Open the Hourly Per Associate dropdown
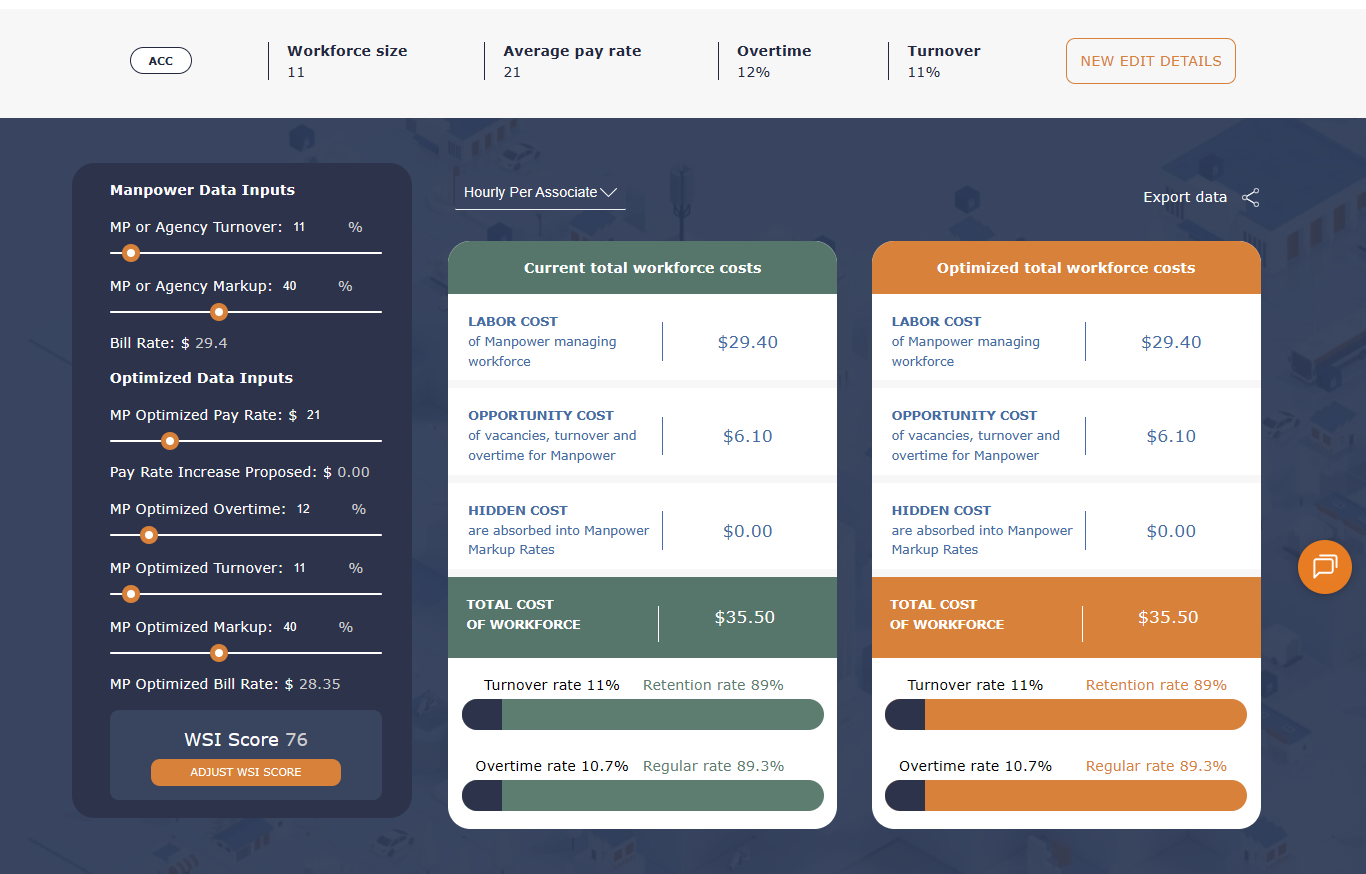 pyautogui.click(x=540, y=192)
